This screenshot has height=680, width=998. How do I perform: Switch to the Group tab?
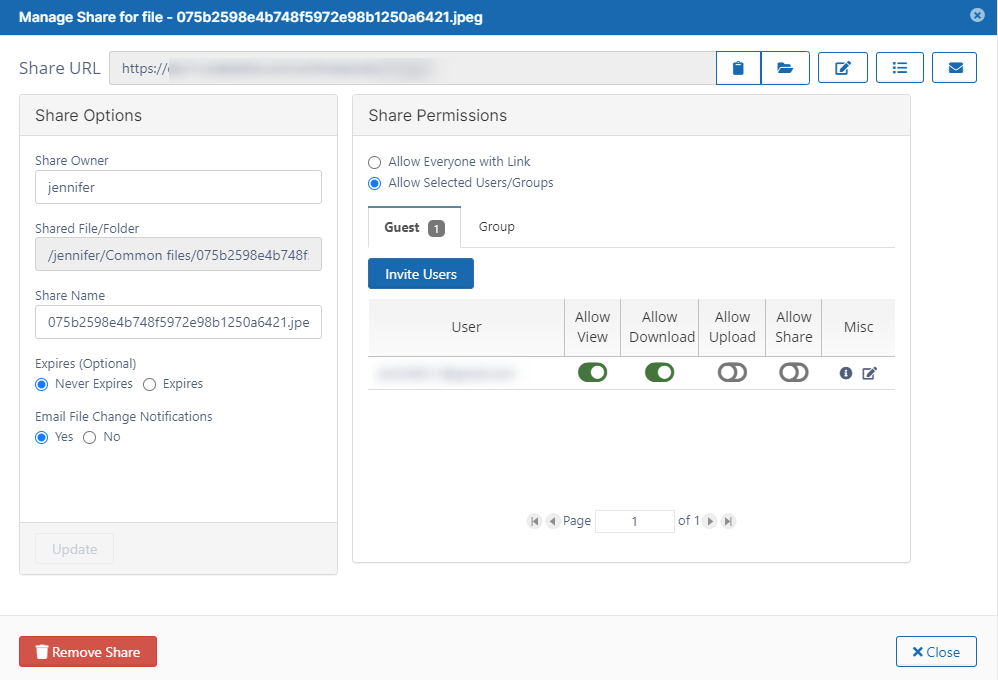click(x=496, y=227)
